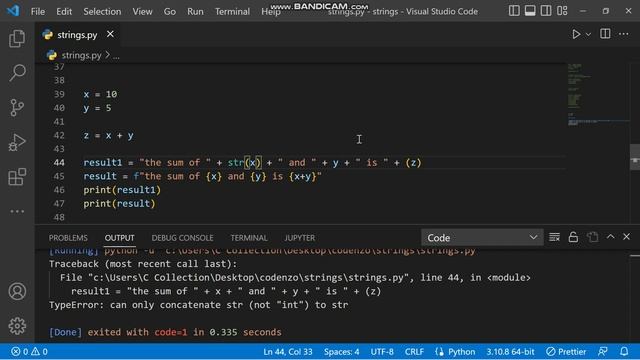Screen dimensions: 640x360
Task: Click Ln 44, Col 33 status entry
Action: click(x=288, y=351)
